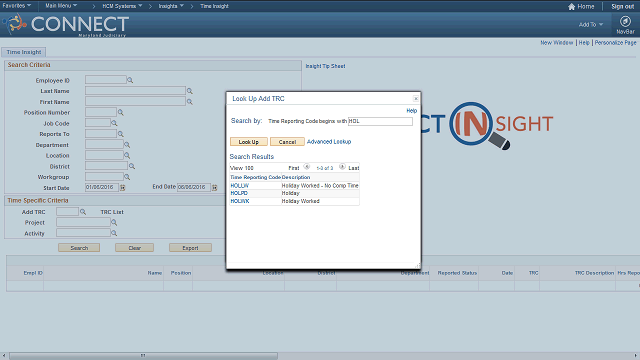Open the Project lookup magnifier

(x=114, y=222)
